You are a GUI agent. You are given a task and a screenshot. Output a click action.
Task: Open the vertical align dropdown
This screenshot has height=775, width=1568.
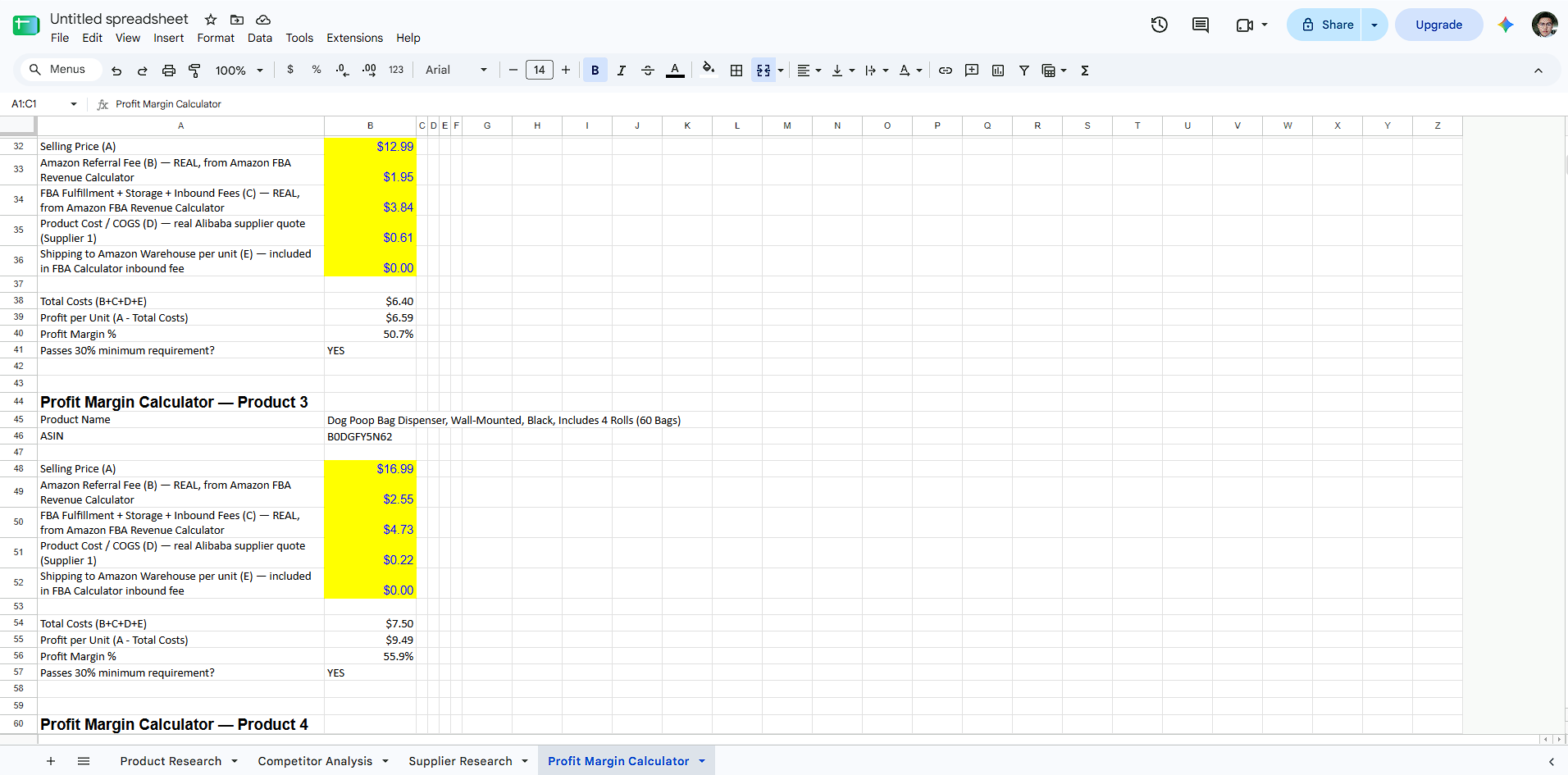click(x=843, y=71)
